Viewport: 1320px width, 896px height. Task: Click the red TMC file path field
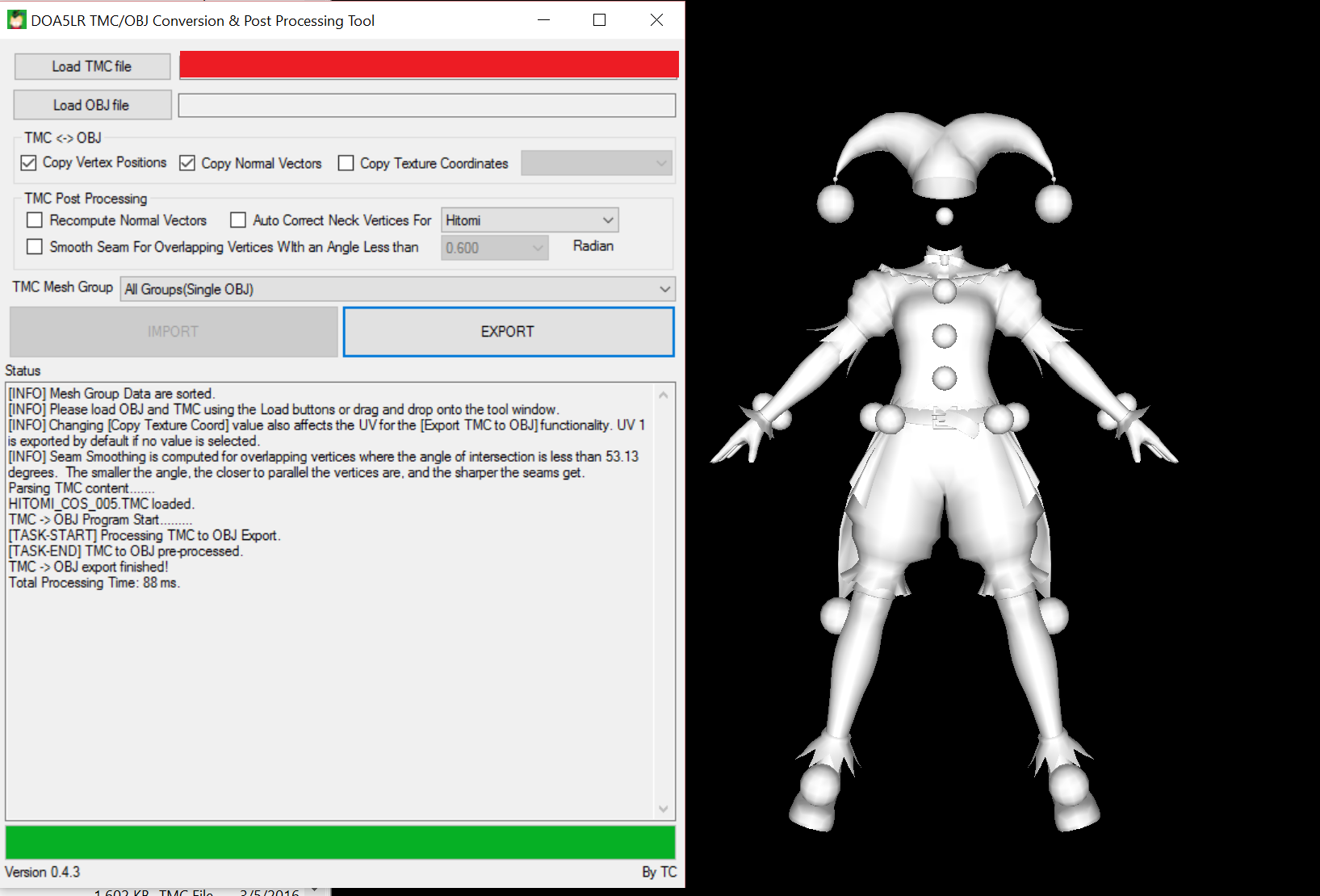[x=429, y=65]
